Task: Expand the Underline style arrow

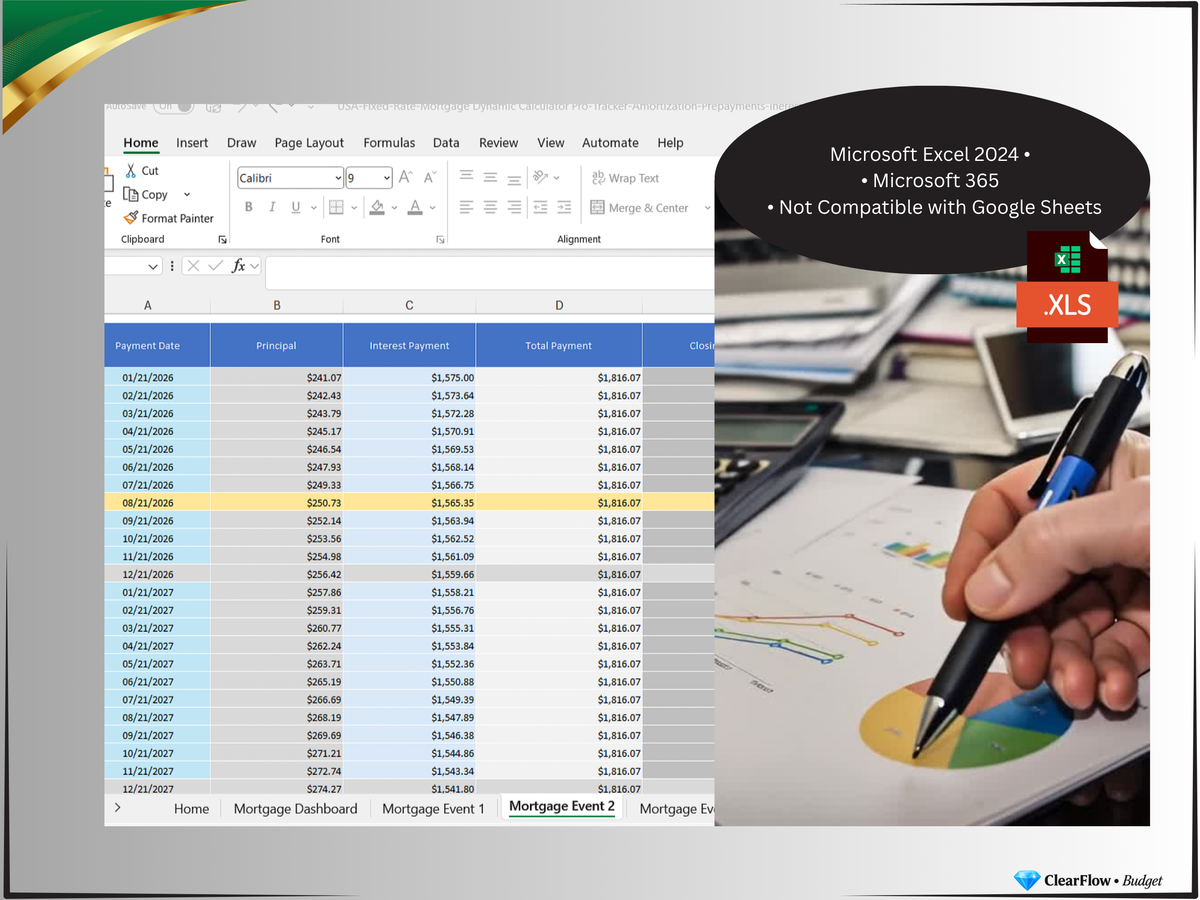Action: tap(313, 208)
